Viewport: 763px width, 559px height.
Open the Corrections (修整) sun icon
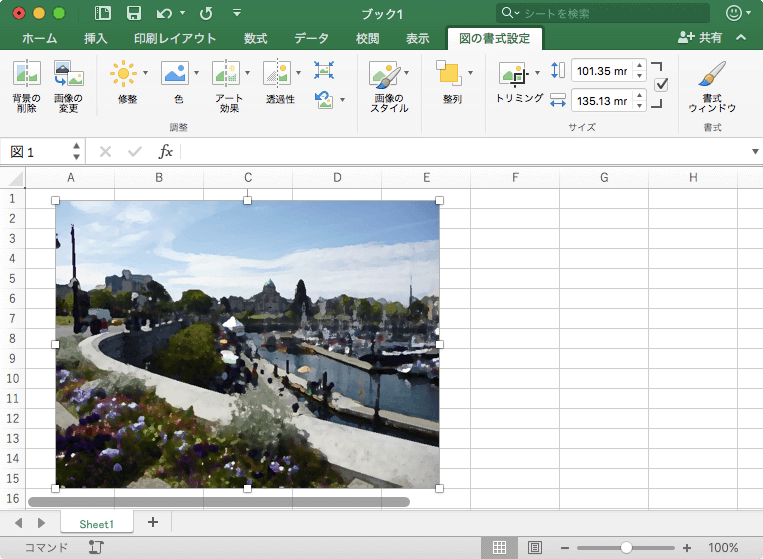point(123,73)
